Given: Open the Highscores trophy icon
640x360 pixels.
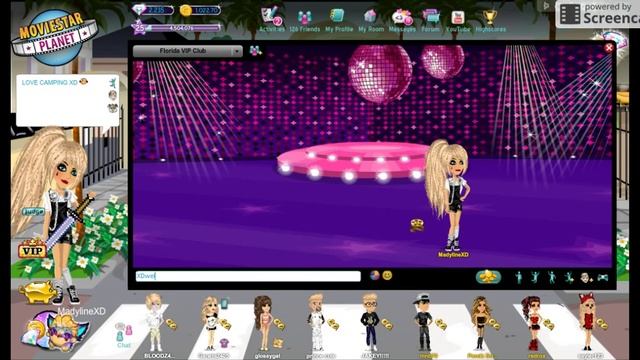Looking at the screenshot, I should pyautogui.click(x=490, y=20).
